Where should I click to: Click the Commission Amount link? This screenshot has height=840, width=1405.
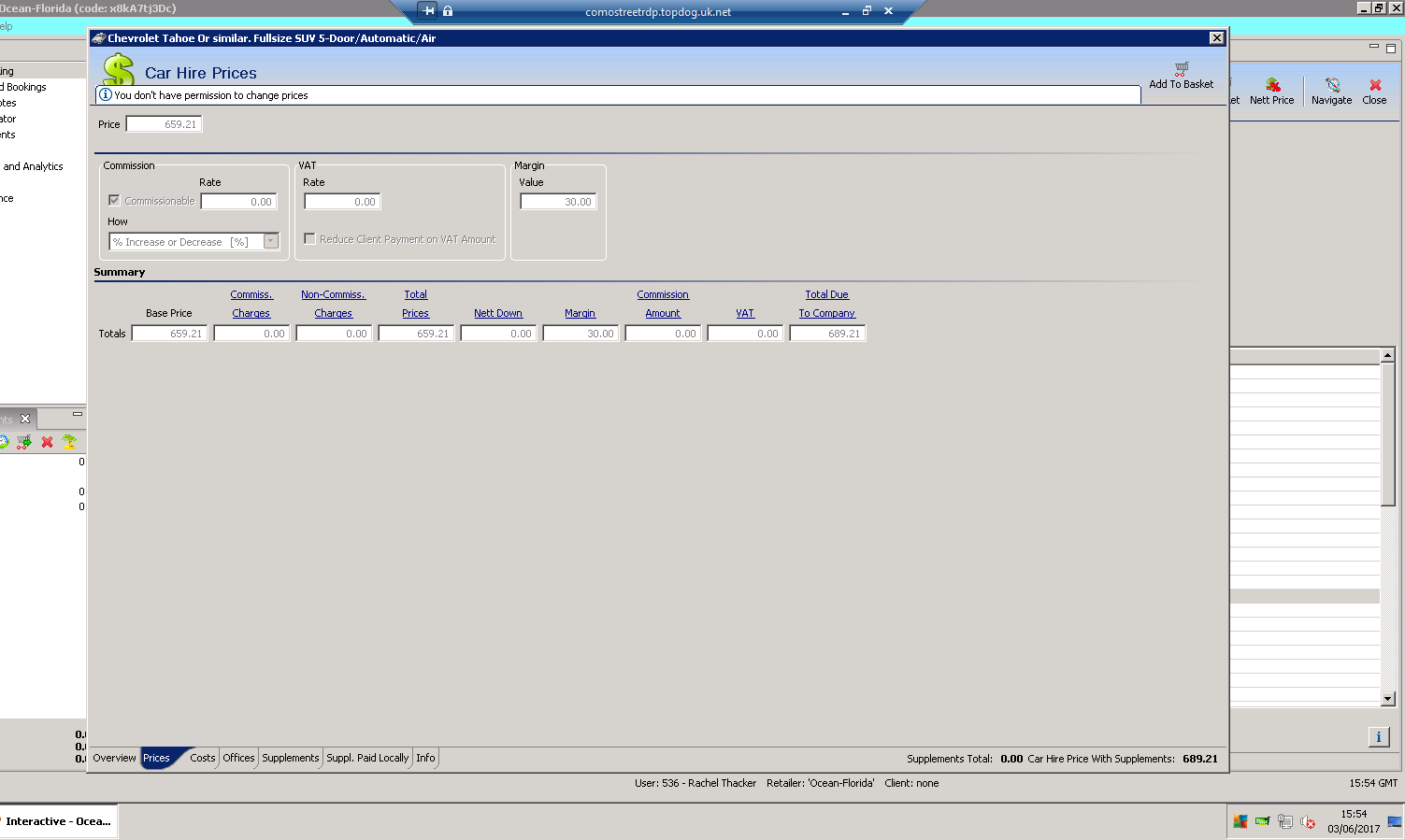[x=663, y=304]
